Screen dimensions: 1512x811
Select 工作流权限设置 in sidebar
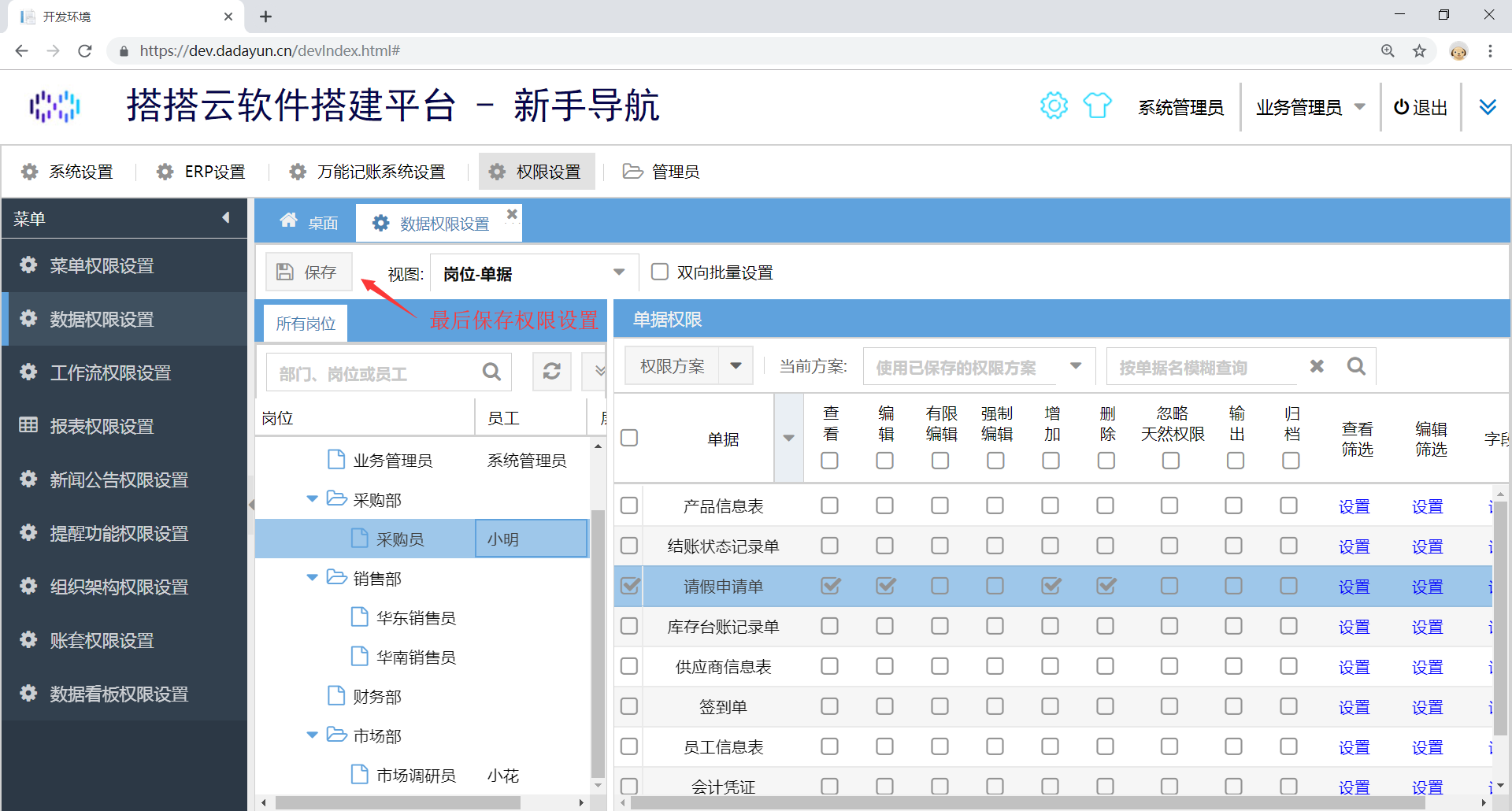click(x=124, y=372)
